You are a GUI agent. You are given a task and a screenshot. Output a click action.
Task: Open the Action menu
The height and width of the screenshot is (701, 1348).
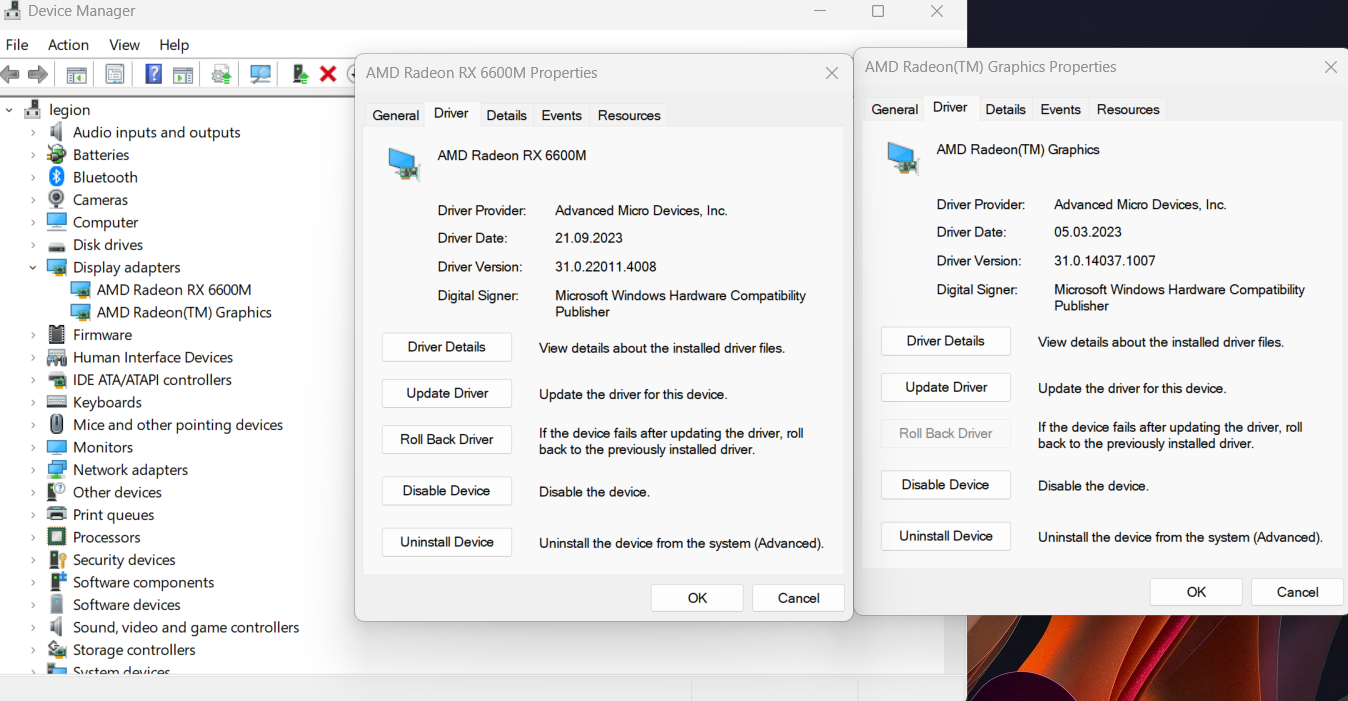(68, 45)
